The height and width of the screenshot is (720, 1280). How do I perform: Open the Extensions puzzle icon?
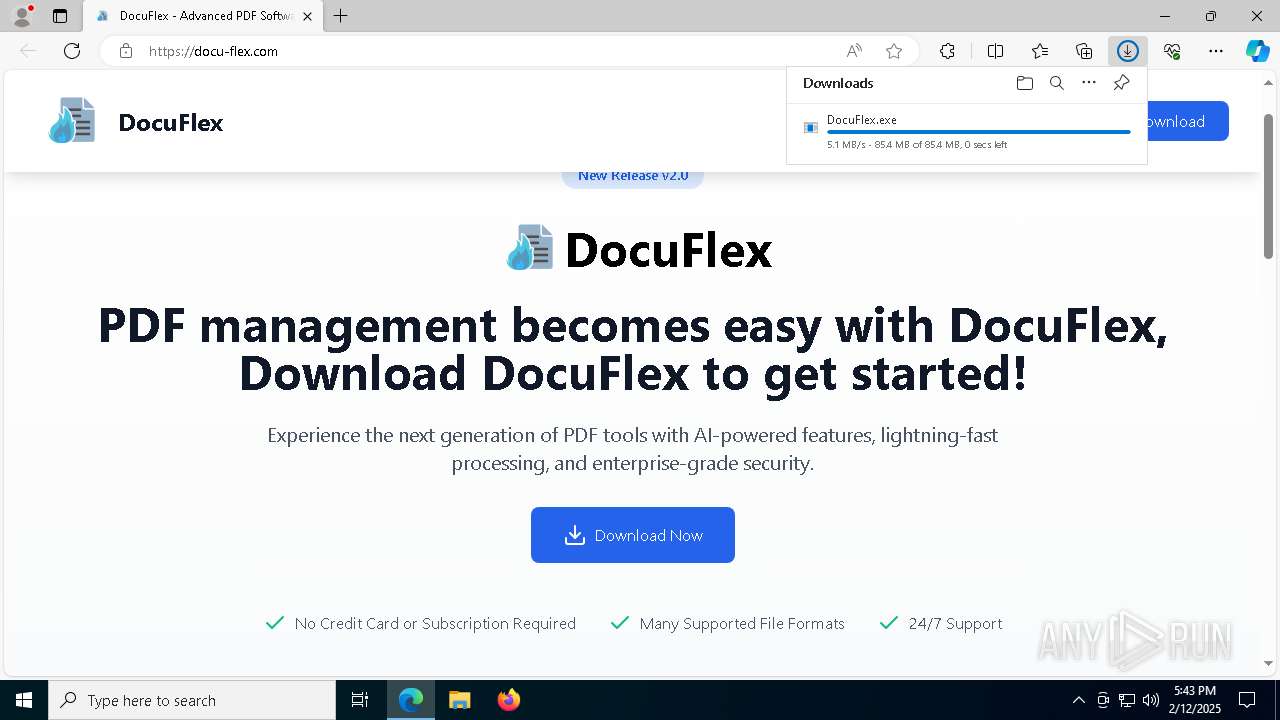tap(947, 51)
